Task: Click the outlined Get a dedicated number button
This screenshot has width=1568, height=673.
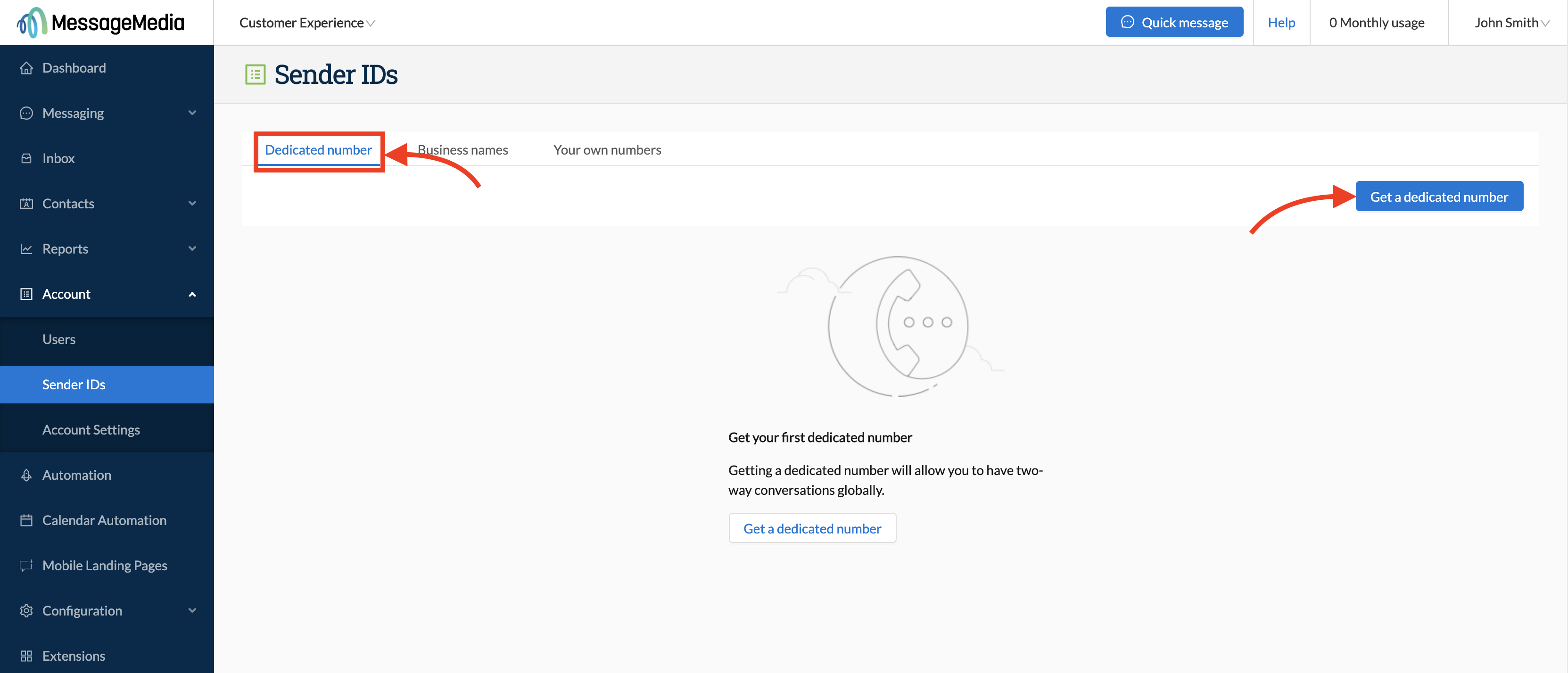Action: (812, 528)
